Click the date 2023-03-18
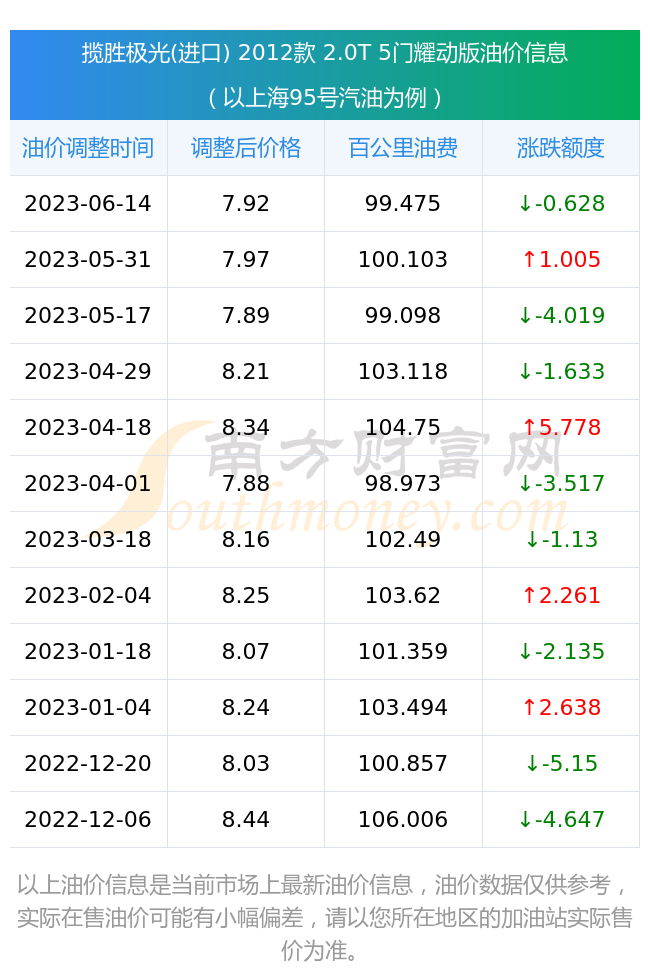Image resolution: width=650 pixels, height=977 pixels. 88,540
